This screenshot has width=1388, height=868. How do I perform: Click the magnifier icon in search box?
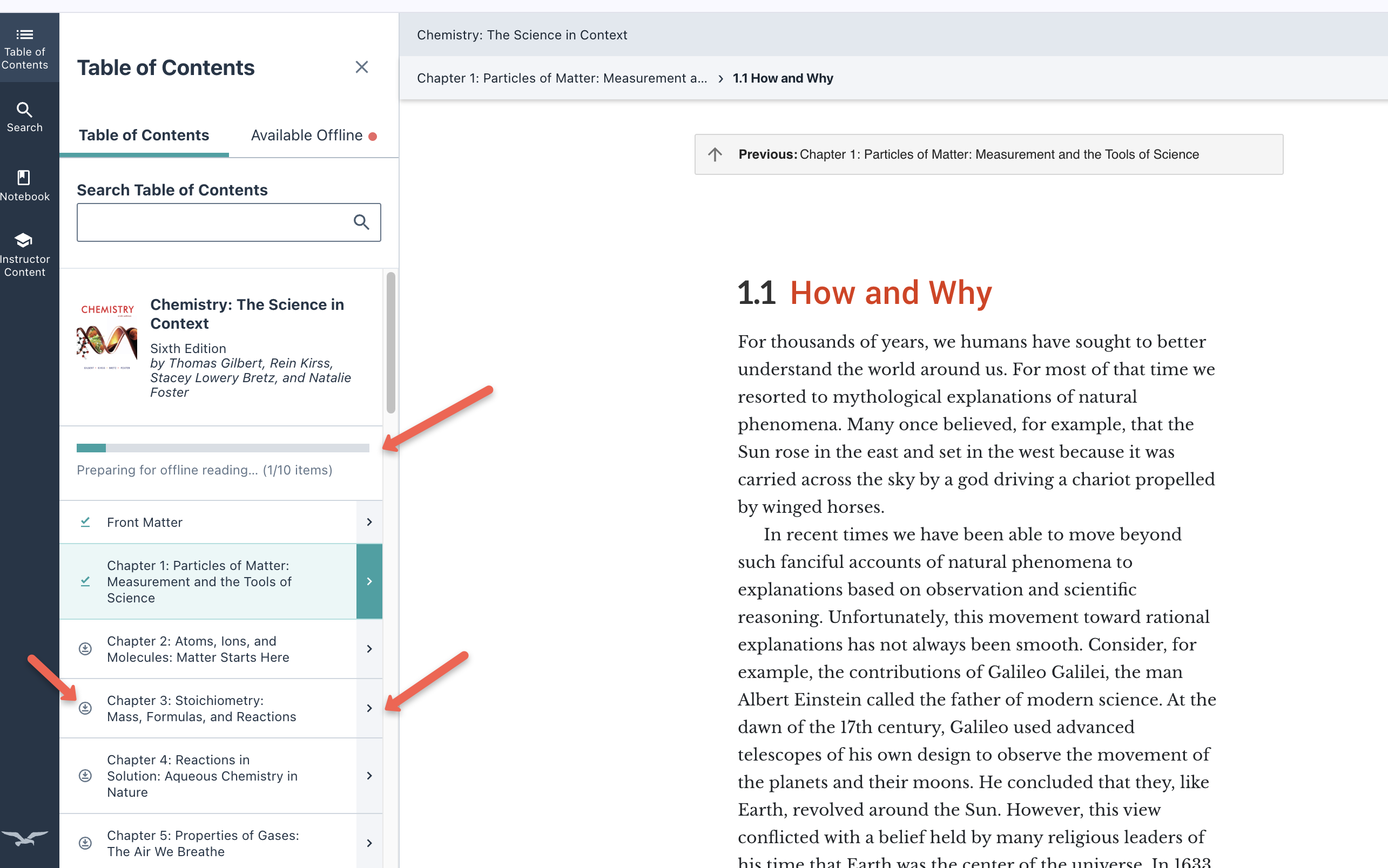[361, 222]
